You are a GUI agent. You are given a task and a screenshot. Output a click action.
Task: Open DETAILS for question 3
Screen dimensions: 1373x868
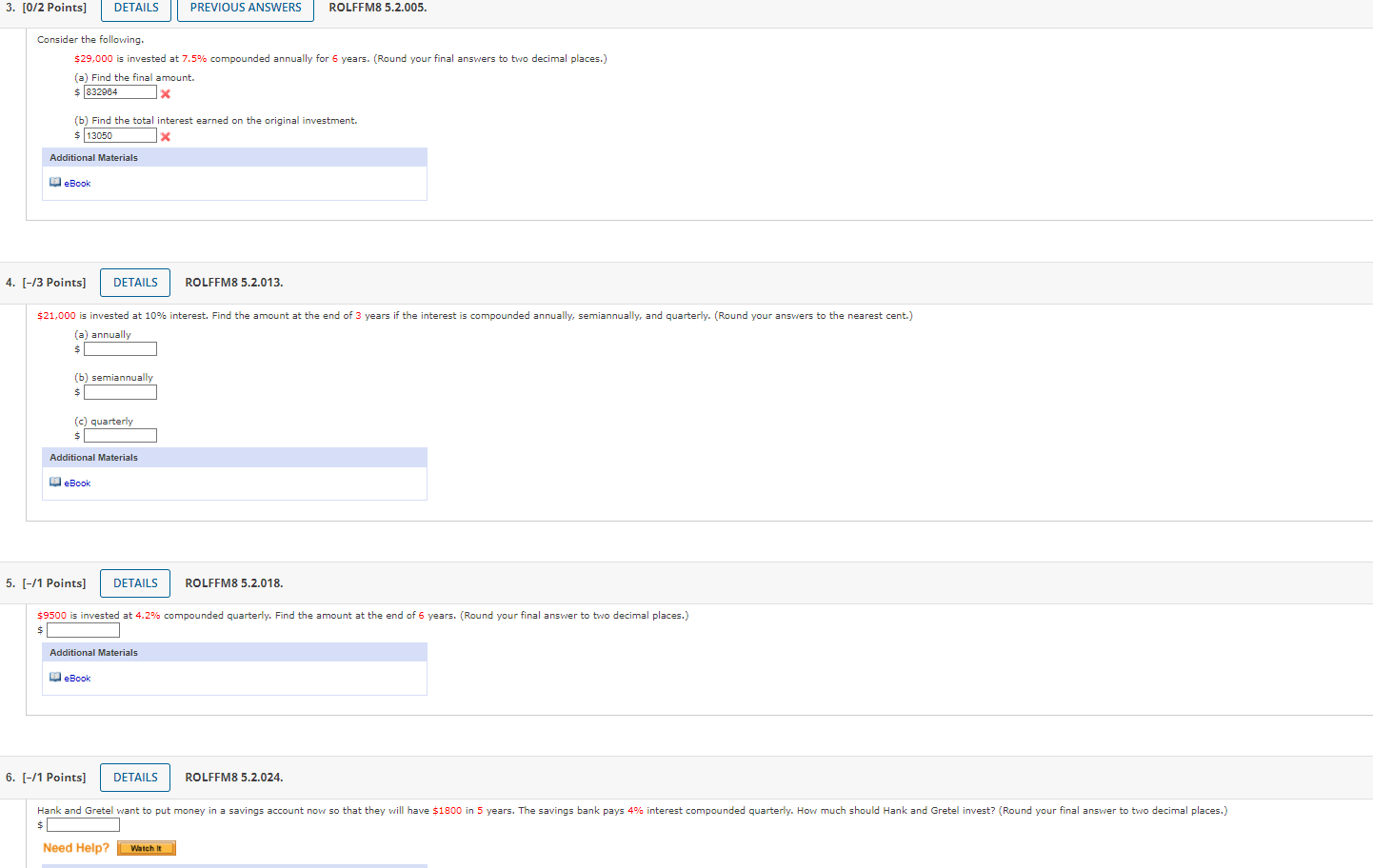coord(136,8)
